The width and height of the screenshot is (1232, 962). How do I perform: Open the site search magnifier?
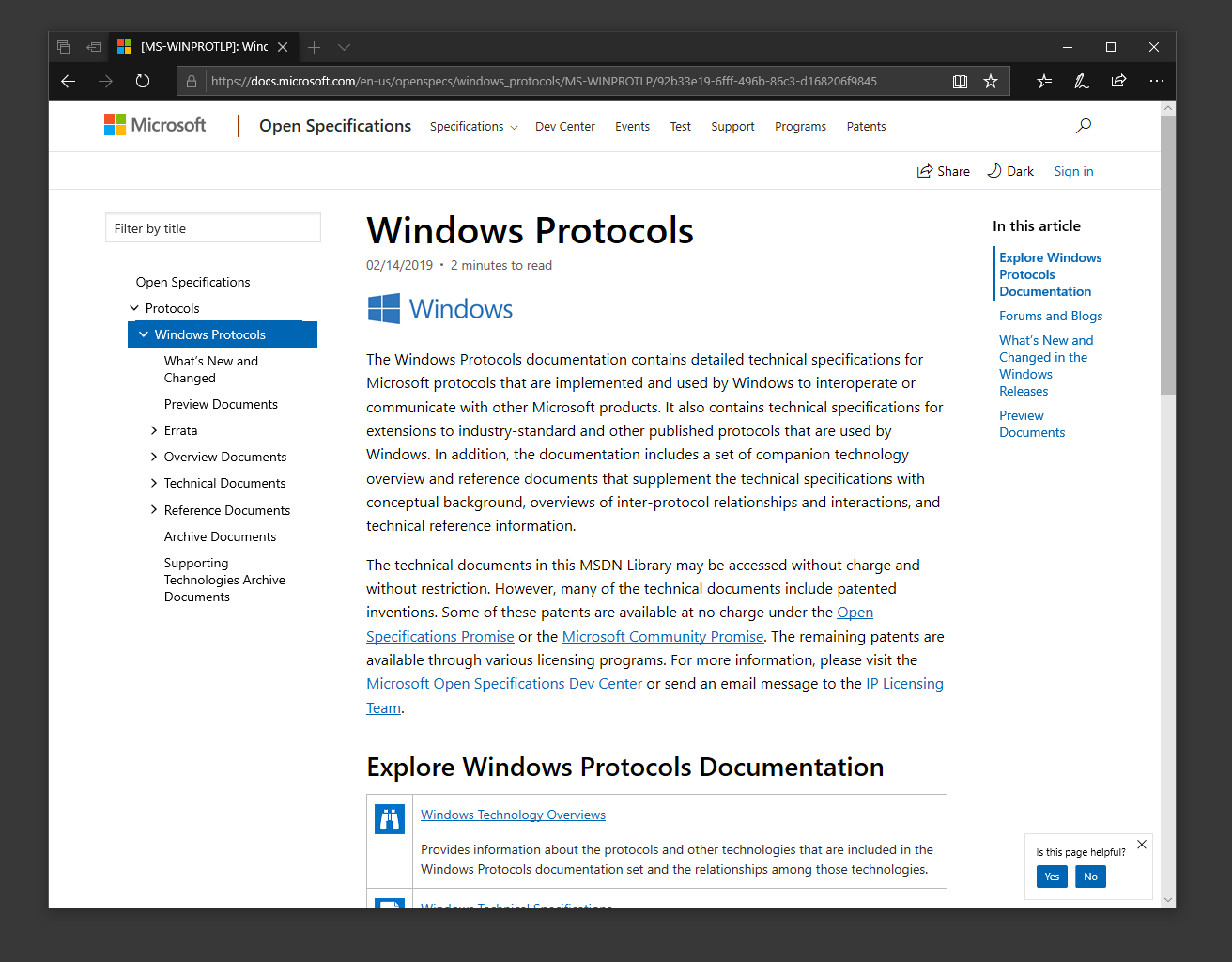(1084, 126)
